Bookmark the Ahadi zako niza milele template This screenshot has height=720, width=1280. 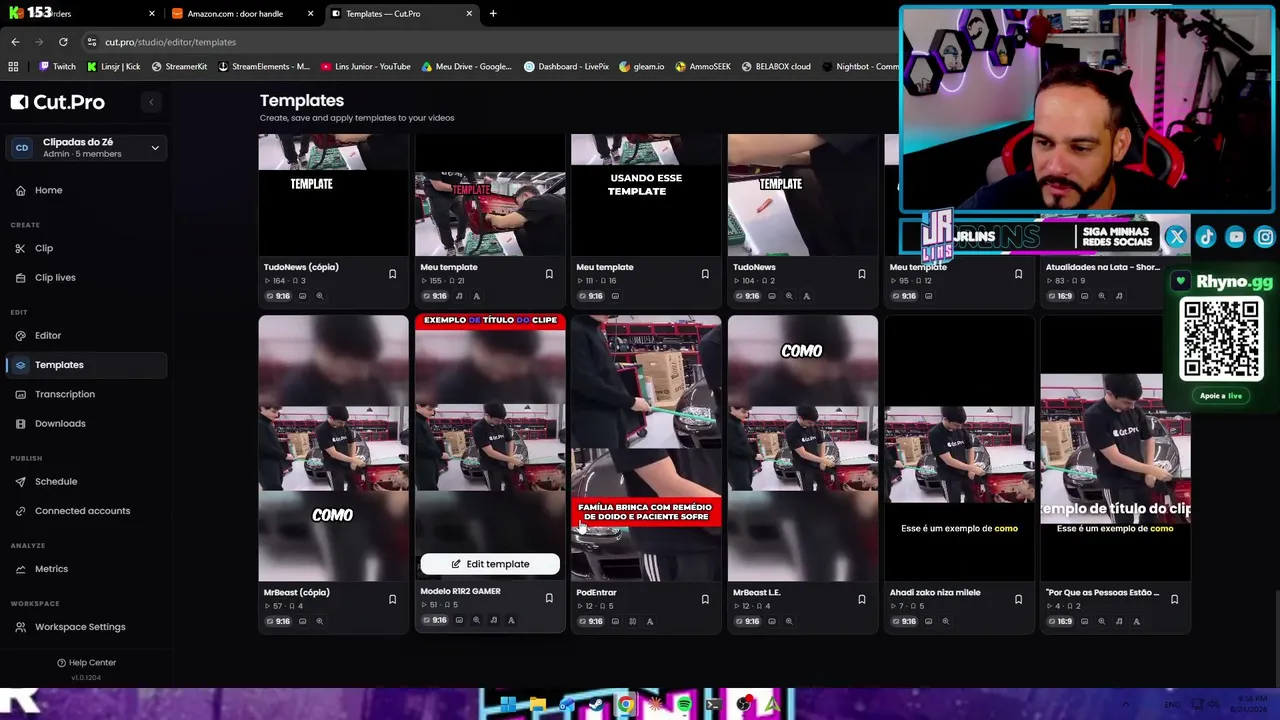tap(1018, 599)
